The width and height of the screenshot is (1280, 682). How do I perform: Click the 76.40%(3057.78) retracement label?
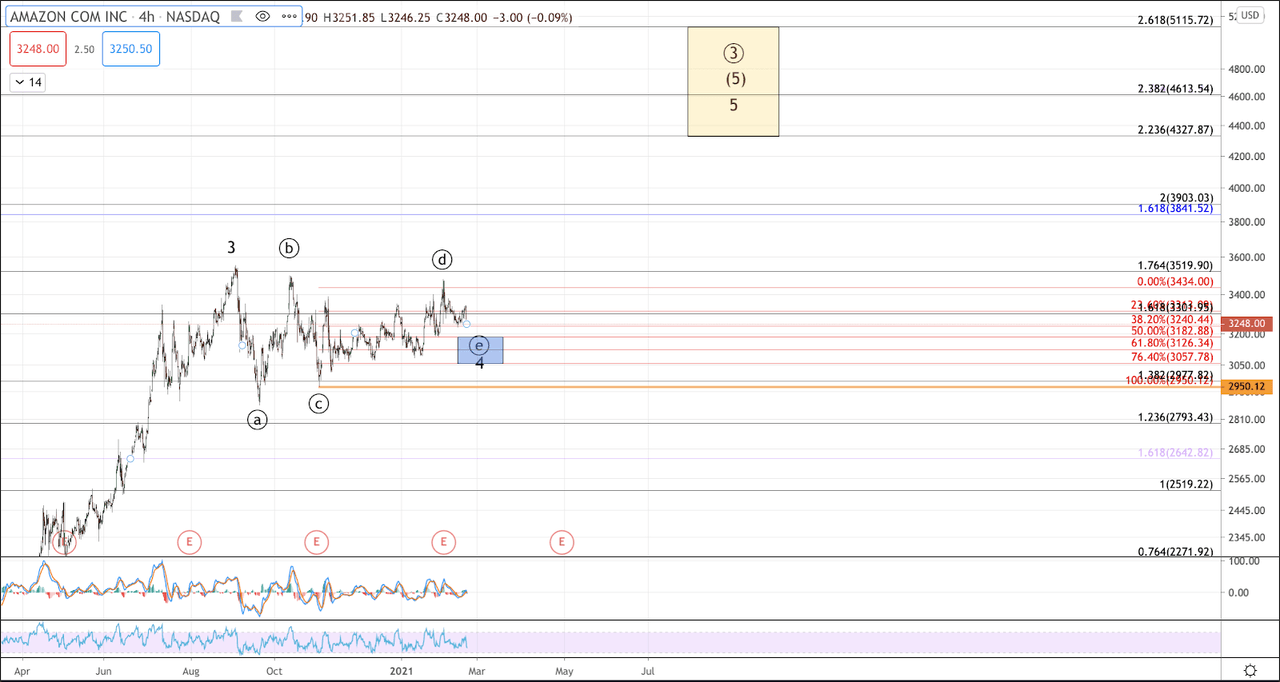1170,356
